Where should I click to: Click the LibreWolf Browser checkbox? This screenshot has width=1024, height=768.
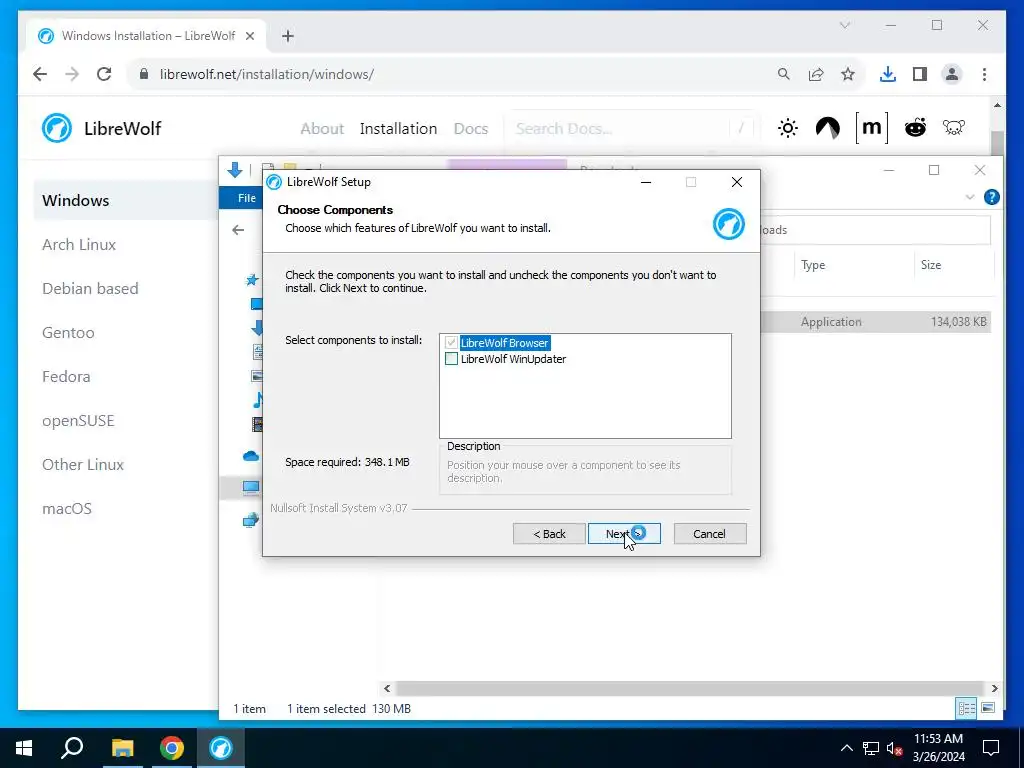451,343
